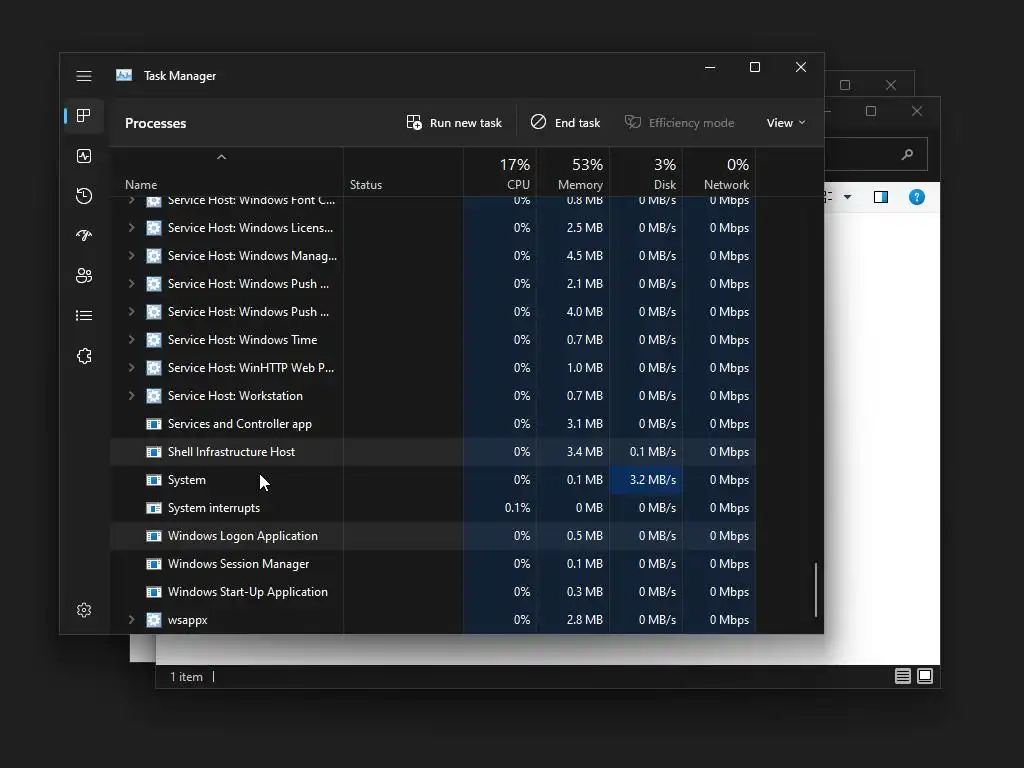Open the Performance page from sidebar
The width and height of the screenshot is (1024, 768).
pyautogui.click(x=84, y=156)
